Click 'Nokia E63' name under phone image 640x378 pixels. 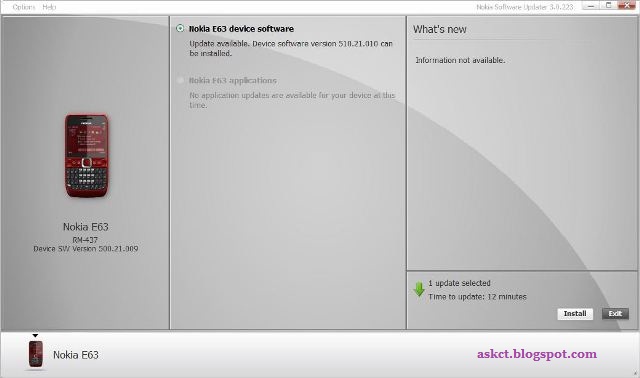pos(86,227)
